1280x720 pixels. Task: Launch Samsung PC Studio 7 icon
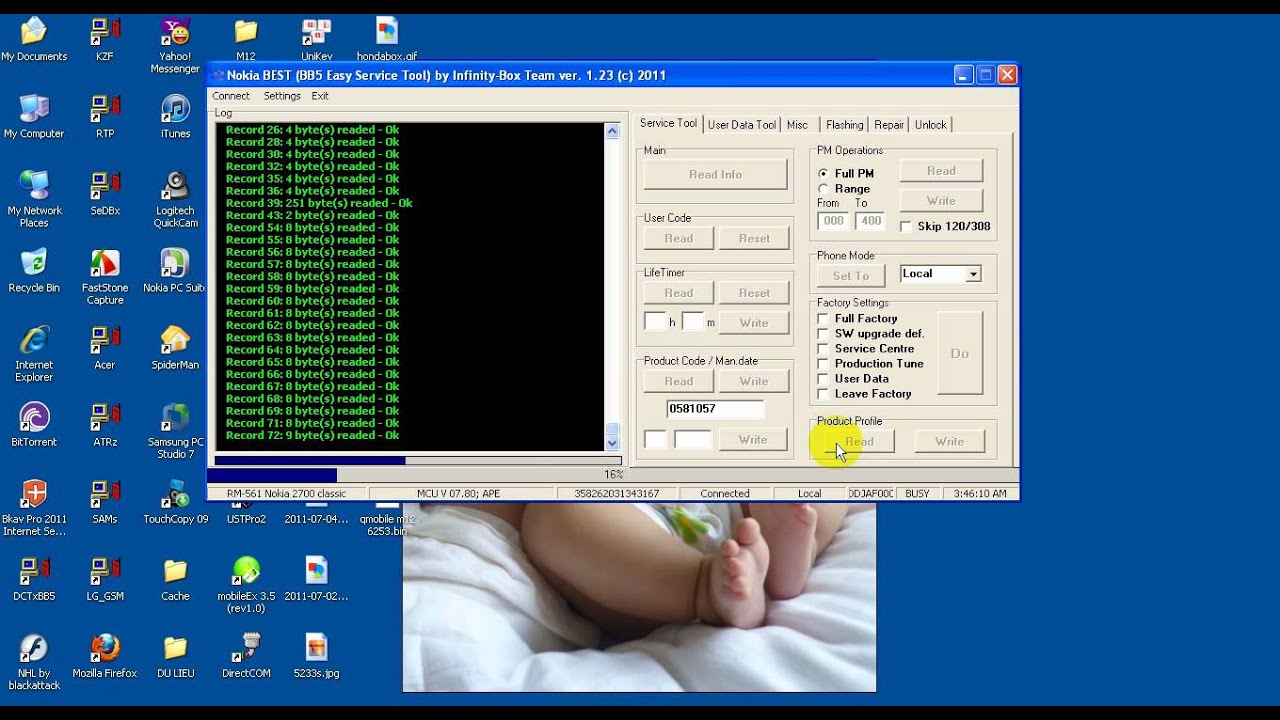175,430
